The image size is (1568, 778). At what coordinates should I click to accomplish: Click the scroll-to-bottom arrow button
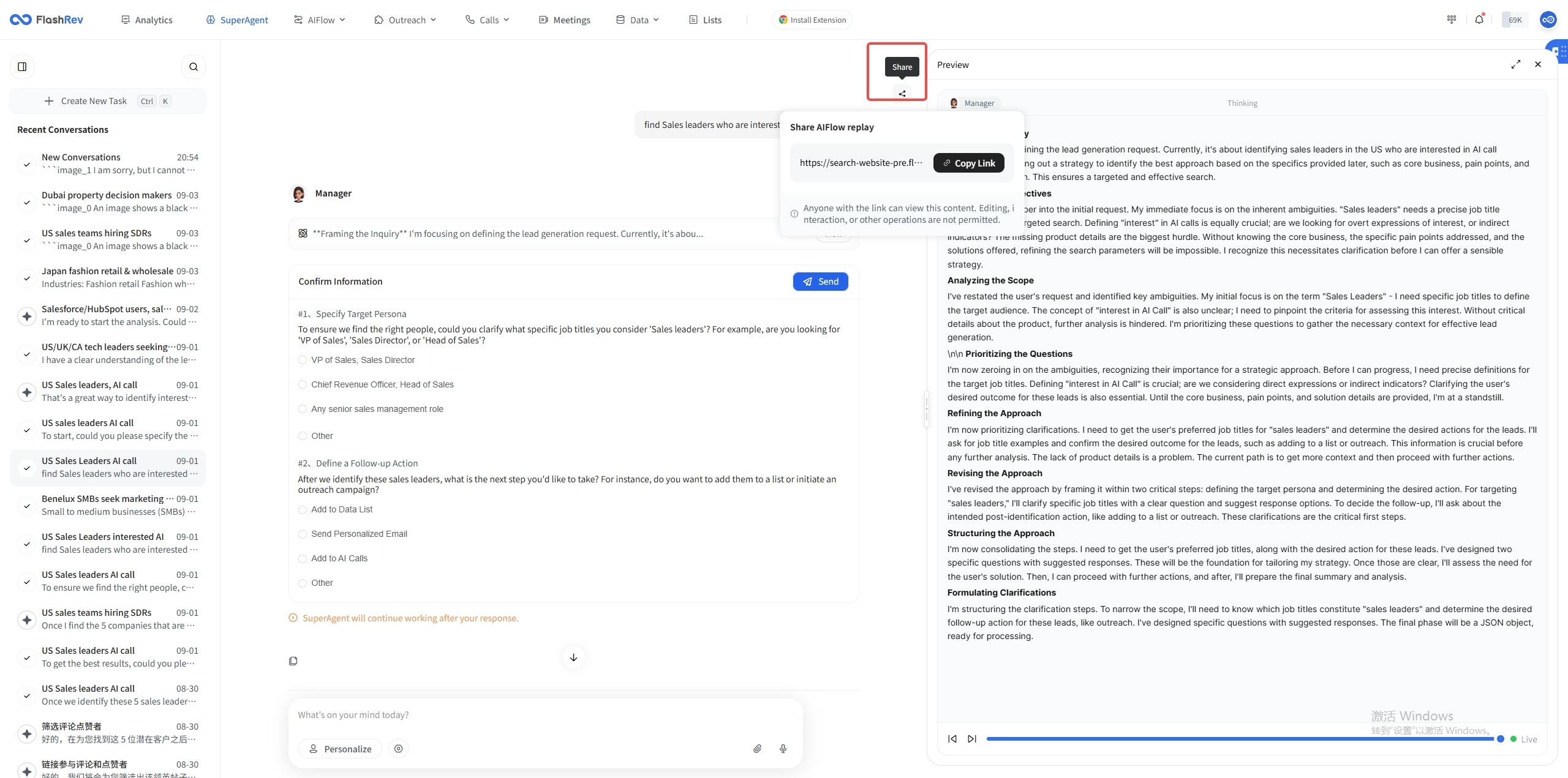(574, 657)
